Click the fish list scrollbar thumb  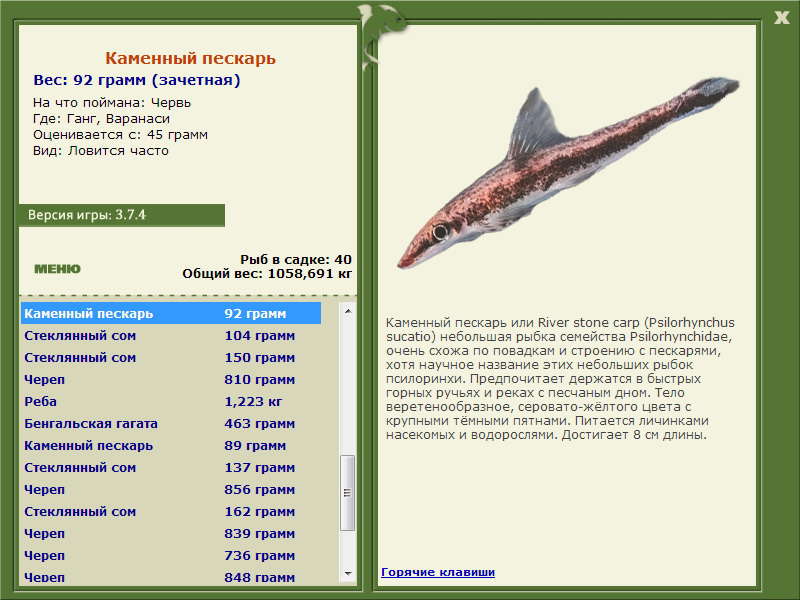[348, 493]
